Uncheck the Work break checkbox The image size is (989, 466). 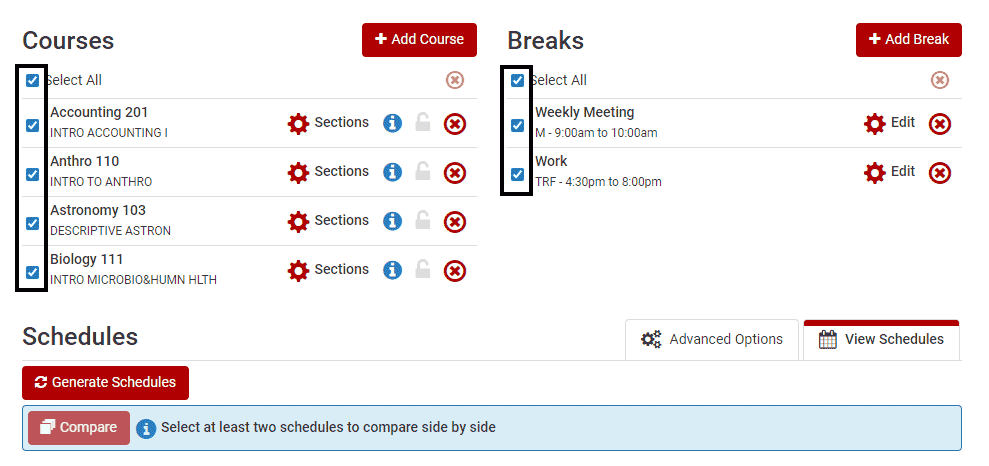tap(517, 174)
